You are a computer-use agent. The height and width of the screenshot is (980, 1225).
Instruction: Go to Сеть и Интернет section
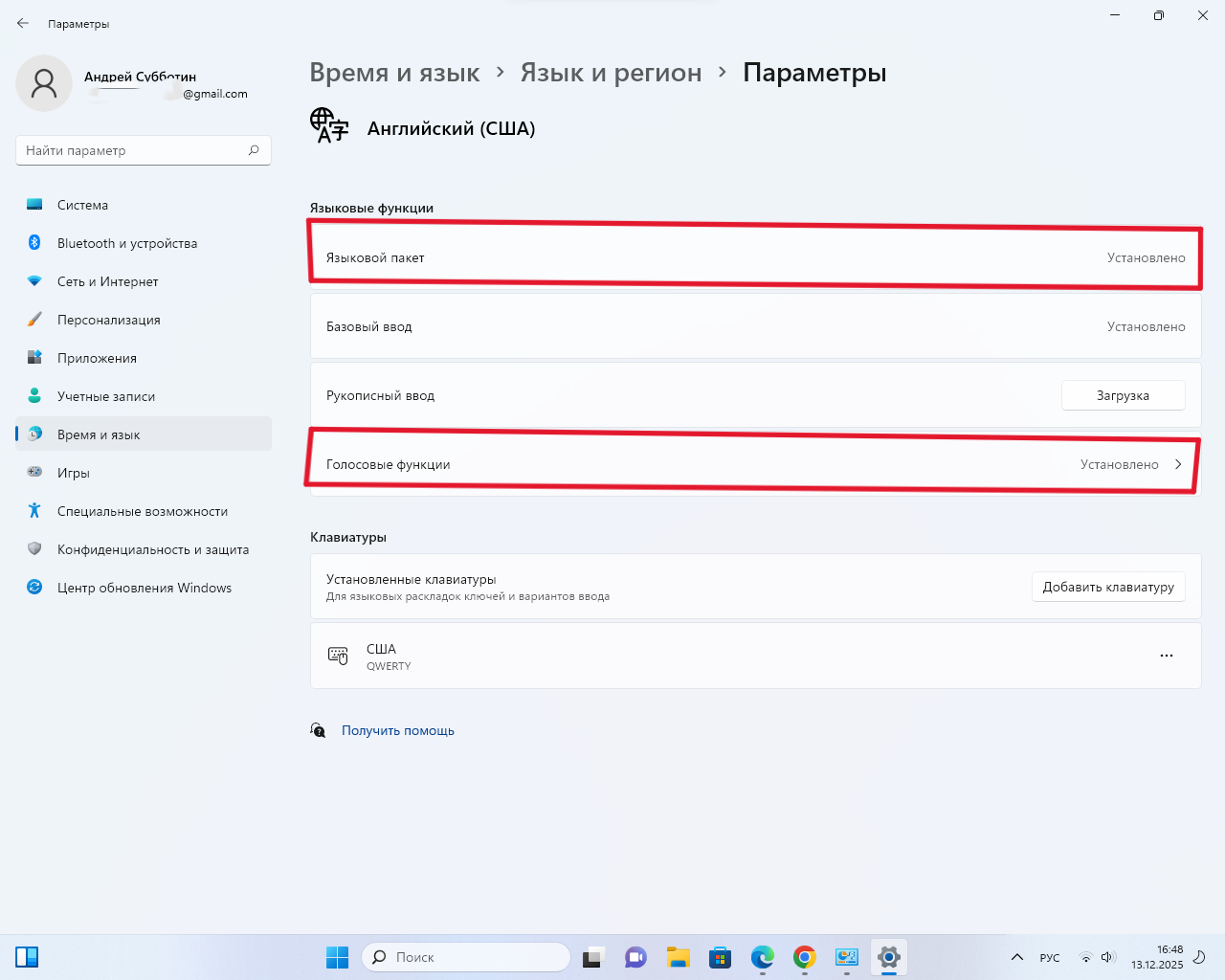pos(144,281)
